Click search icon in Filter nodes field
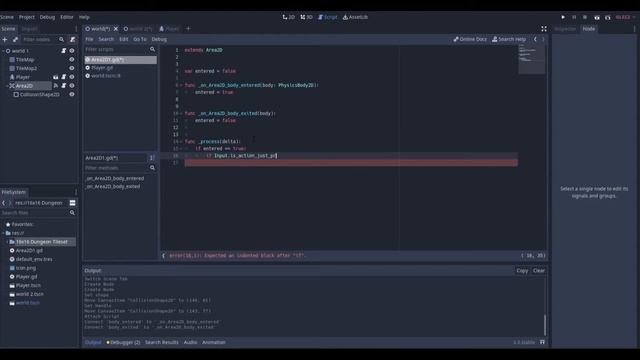The width and height of the screenshot is (640, 360). coord(62,40)
